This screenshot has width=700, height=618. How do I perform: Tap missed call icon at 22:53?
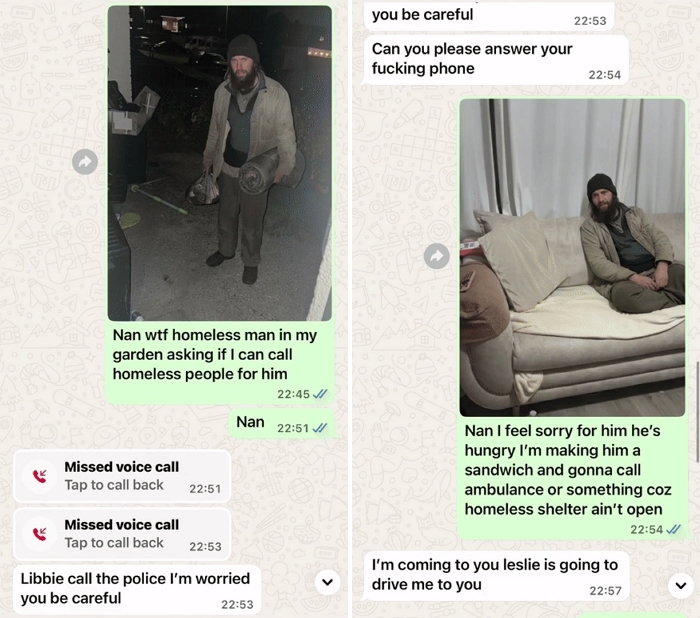click(40, 534)
